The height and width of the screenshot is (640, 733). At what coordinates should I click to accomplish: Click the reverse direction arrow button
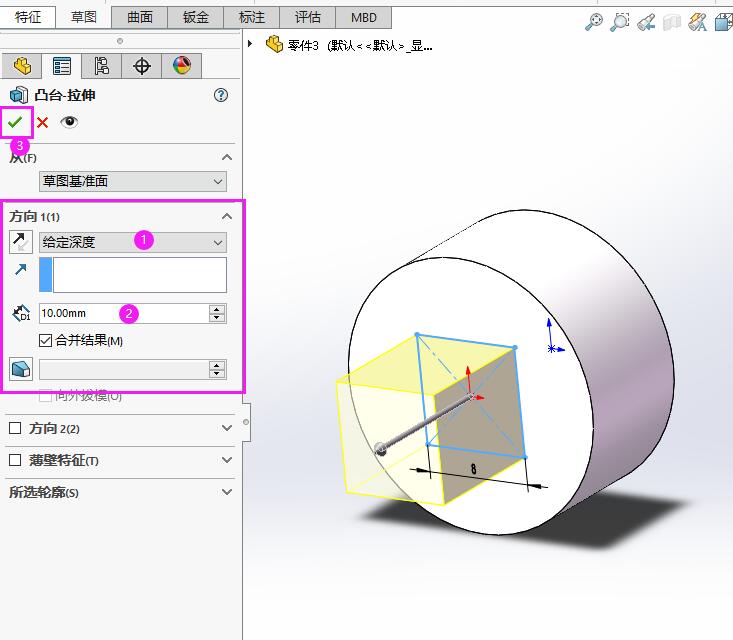point(21,242)
